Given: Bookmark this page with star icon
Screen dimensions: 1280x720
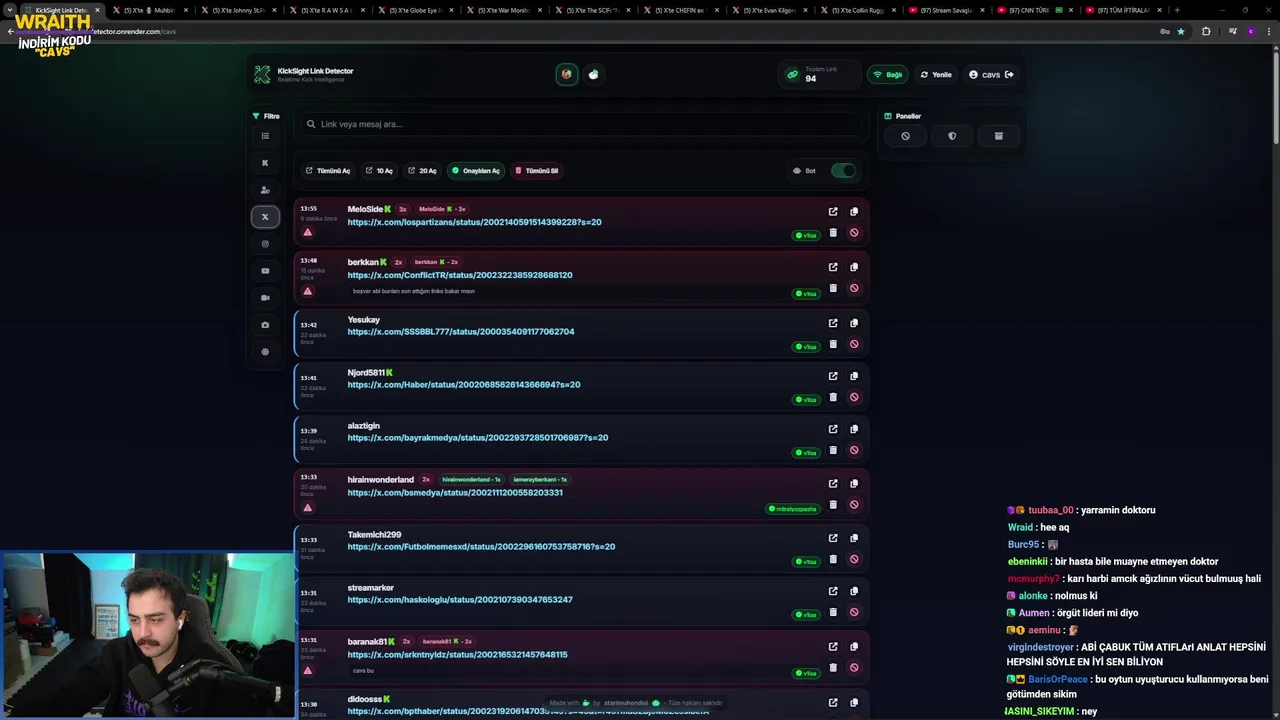Looking at the screenshot, I should (1181, 31).
